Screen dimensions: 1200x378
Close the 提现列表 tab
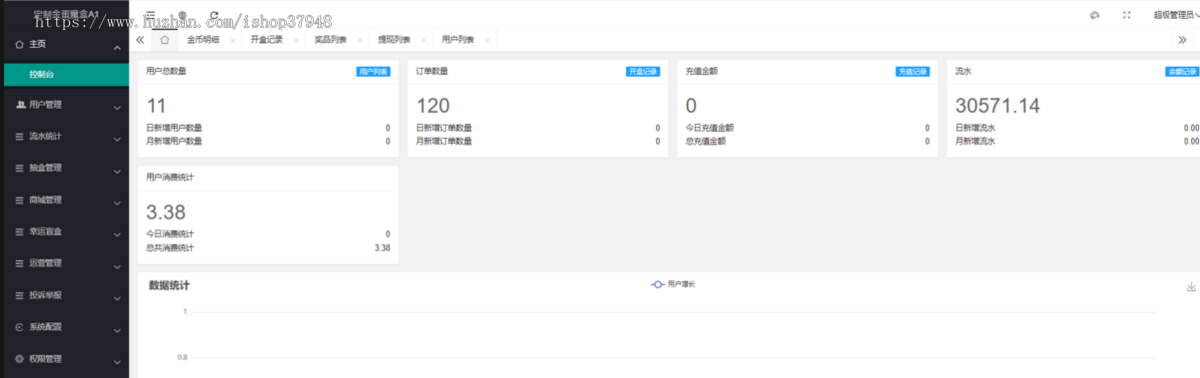coord(424,41)
